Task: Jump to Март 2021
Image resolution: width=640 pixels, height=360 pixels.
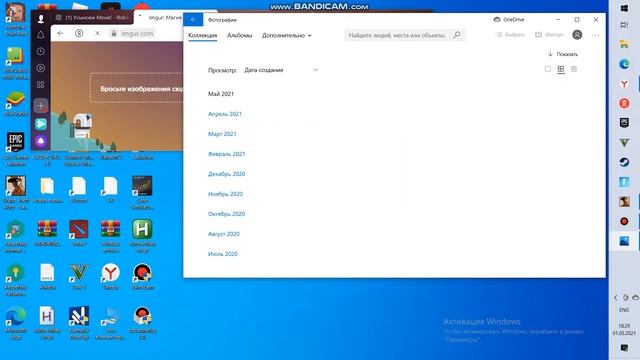Action: pyautogui.click(x=222, y=134)
